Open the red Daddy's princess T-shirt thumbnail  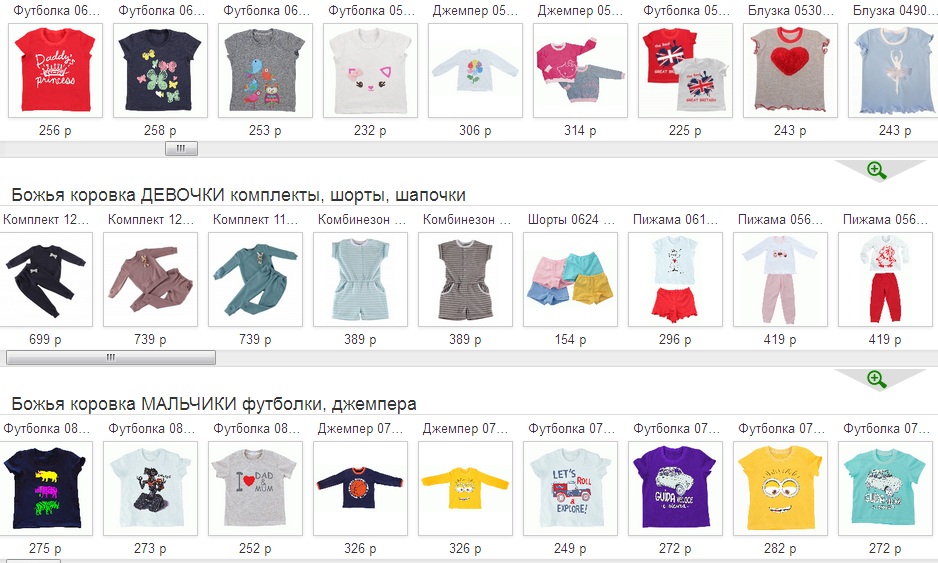coord(55,71)
